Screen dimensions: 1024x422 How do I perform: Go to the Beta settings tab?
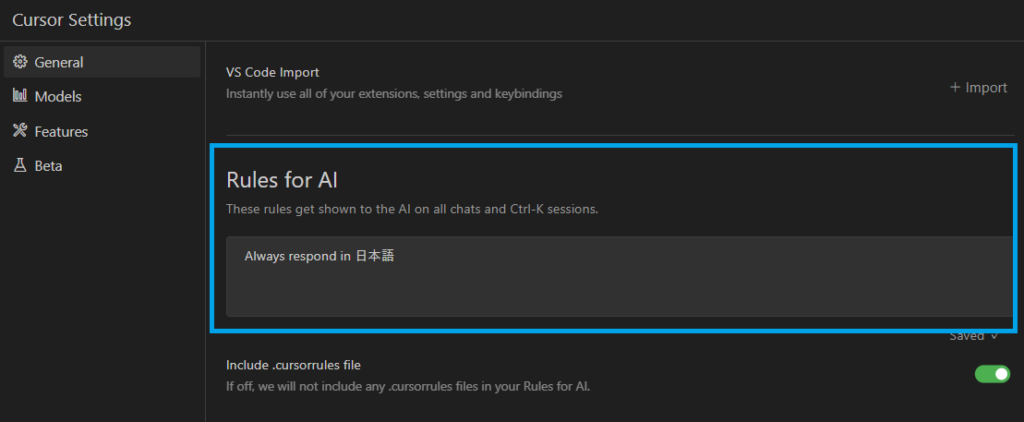102,165
